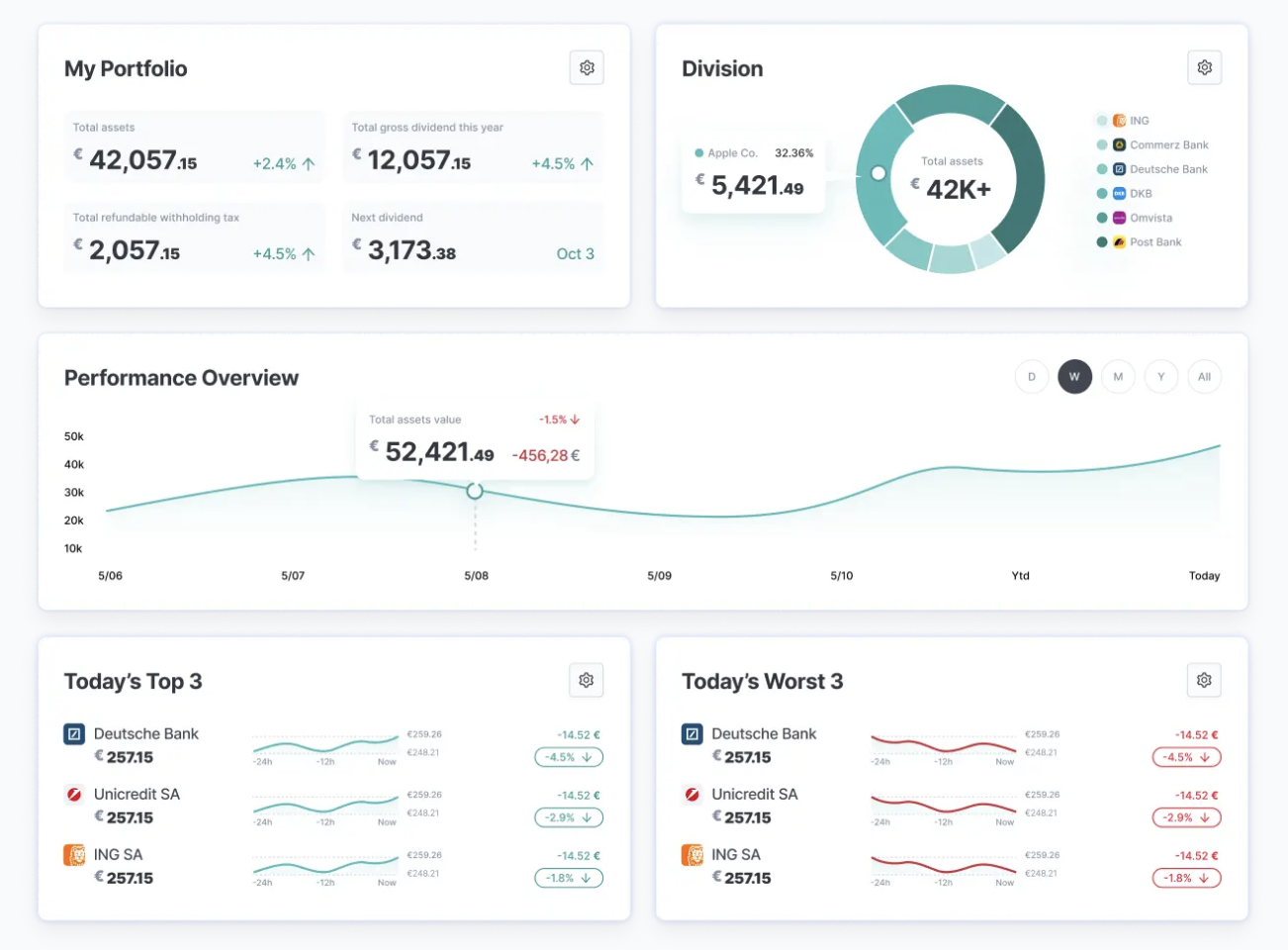Click the 32.36% share in Apple tooltip

[794, 153]
